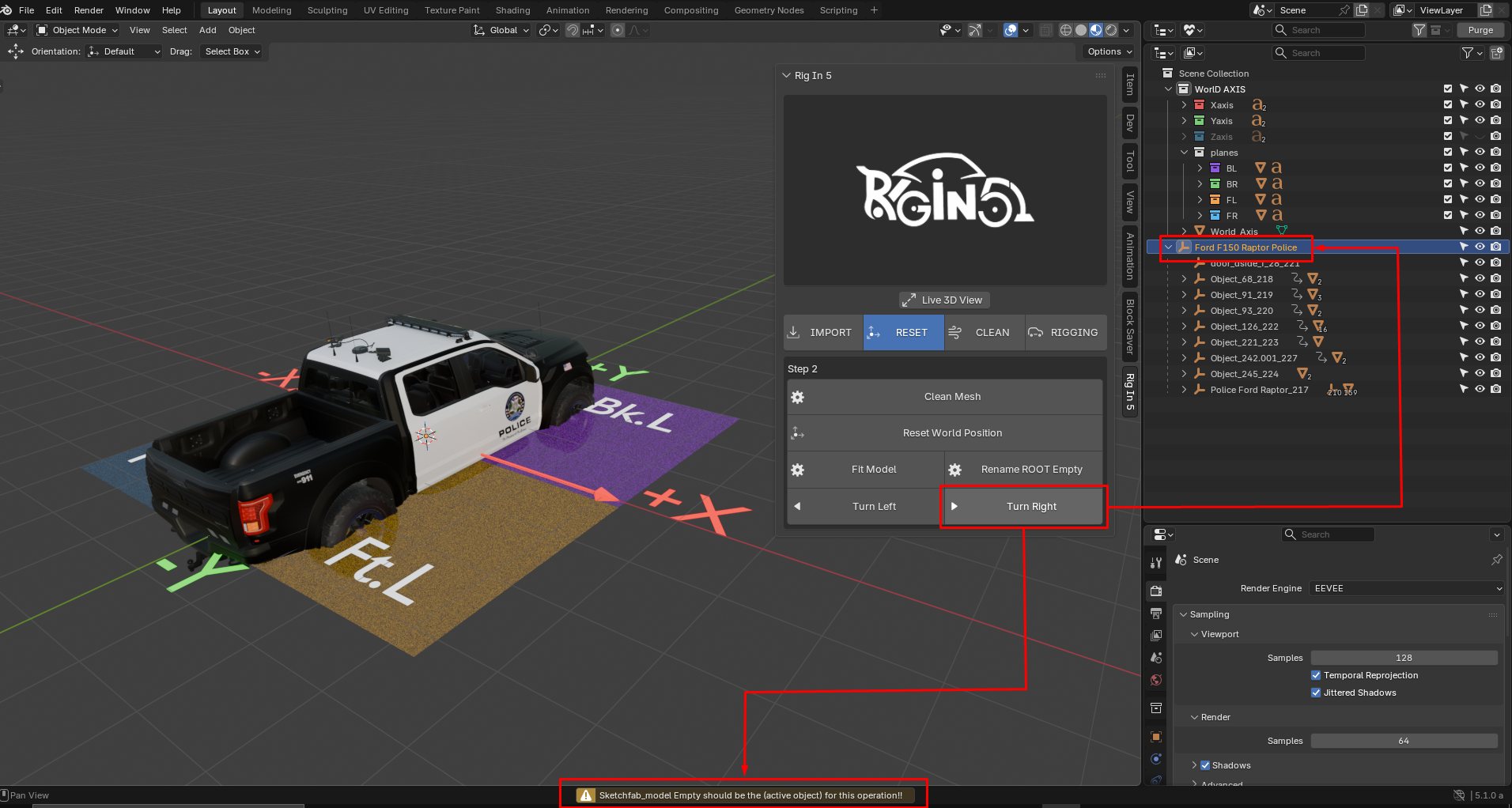Toggle viewport overlays button
1512x808 pixels.
(x=1011, y=30)
